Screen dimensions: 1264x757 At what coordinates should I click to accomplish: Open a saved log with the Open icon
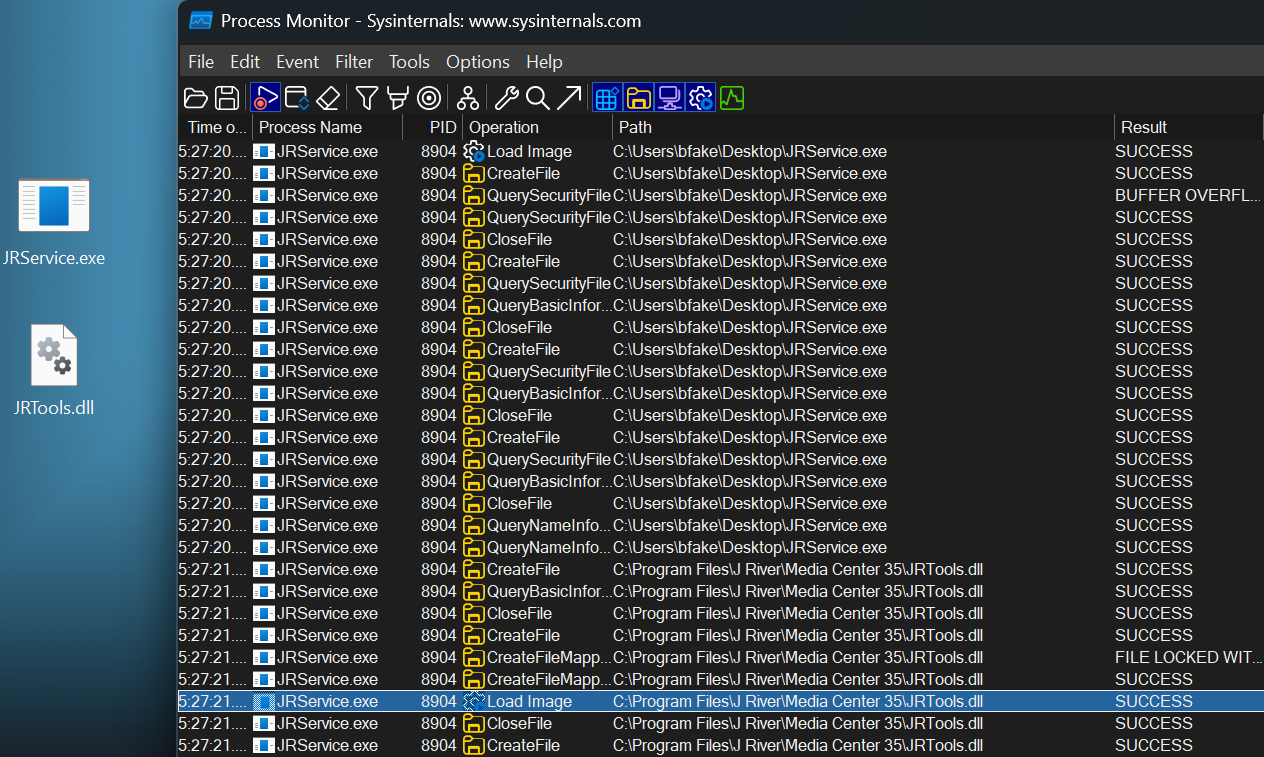(x=195, y=97)
